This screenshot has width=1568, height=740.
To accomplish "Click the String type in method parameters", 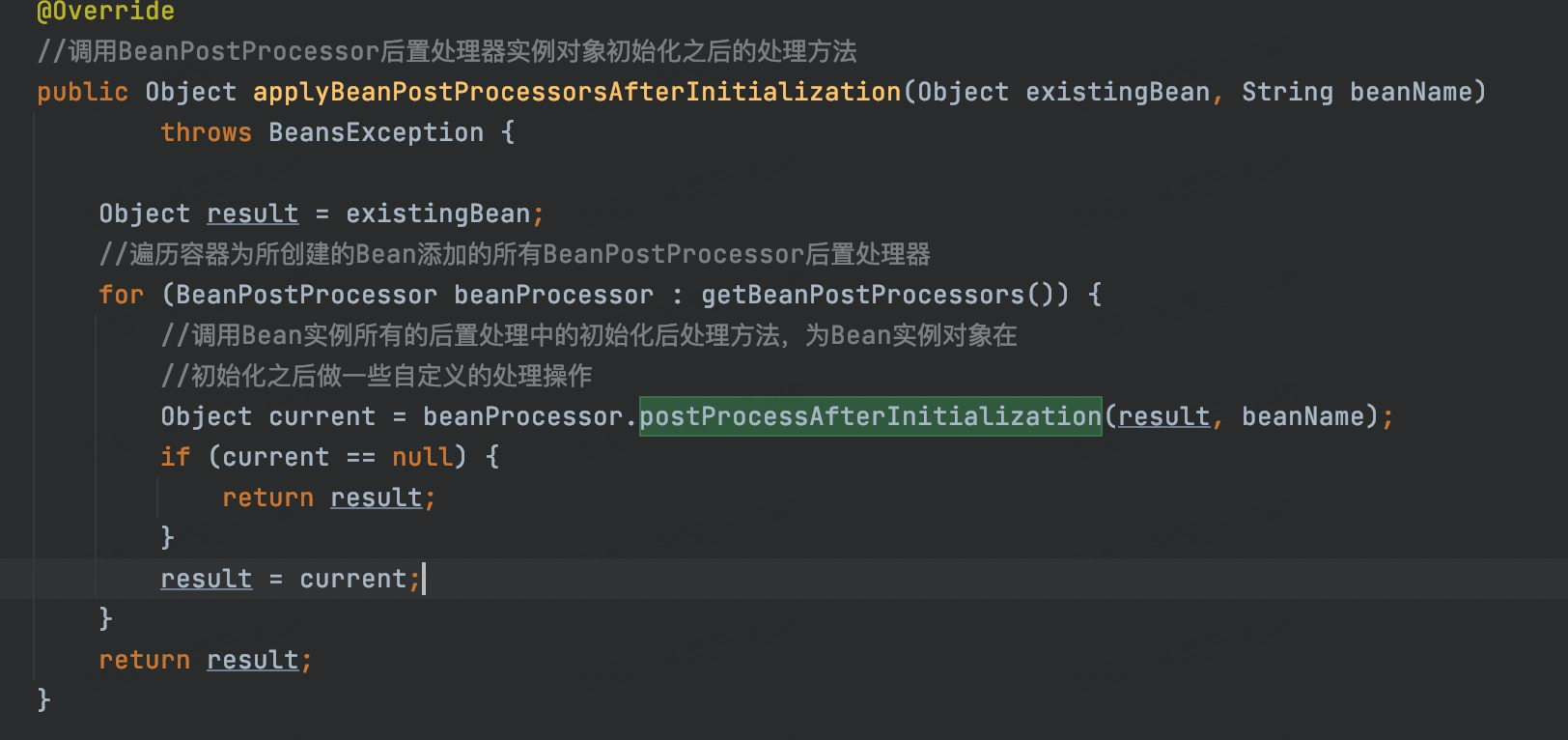I will [x=1286, y=92].
